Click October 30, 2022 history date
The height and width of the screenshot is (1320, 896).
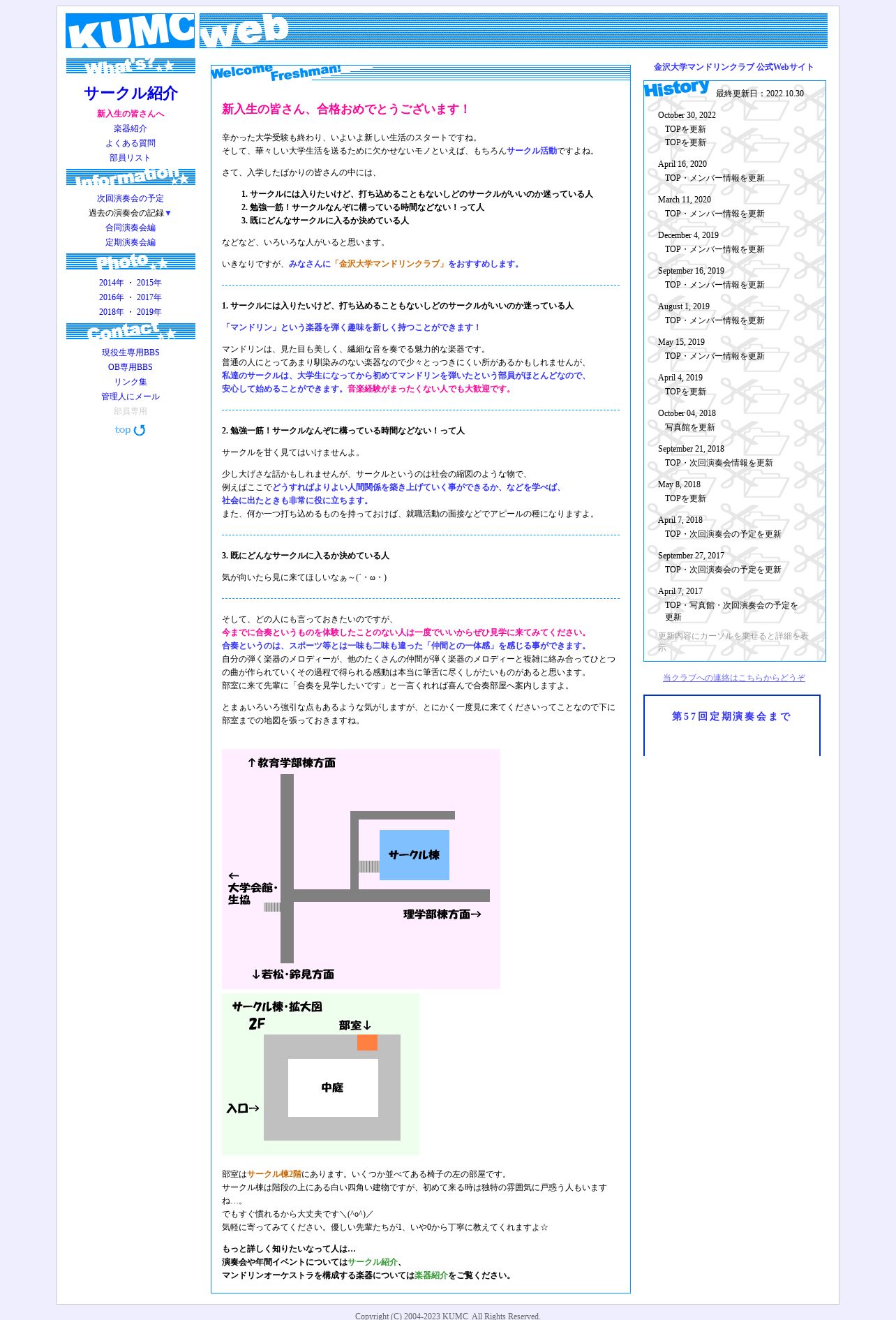tap(687, 115)
